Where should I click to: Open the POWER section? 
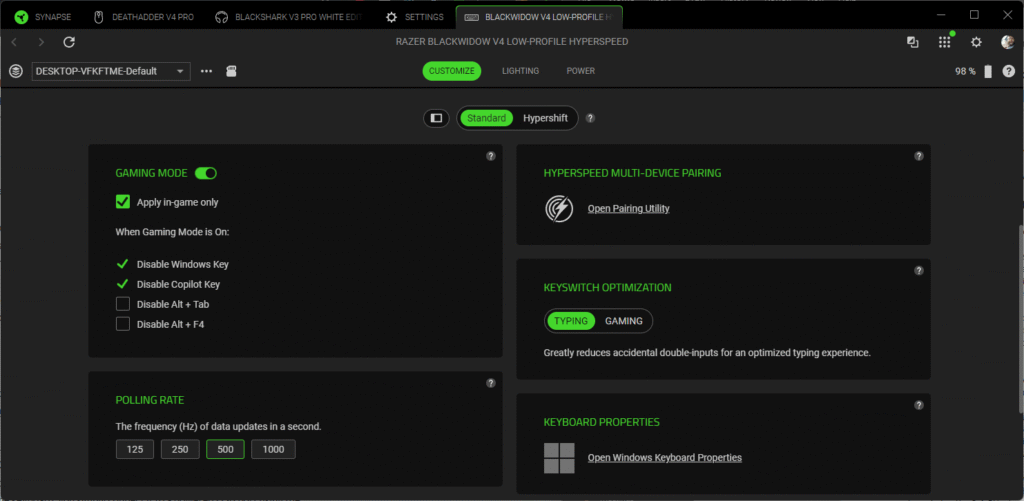581,71
